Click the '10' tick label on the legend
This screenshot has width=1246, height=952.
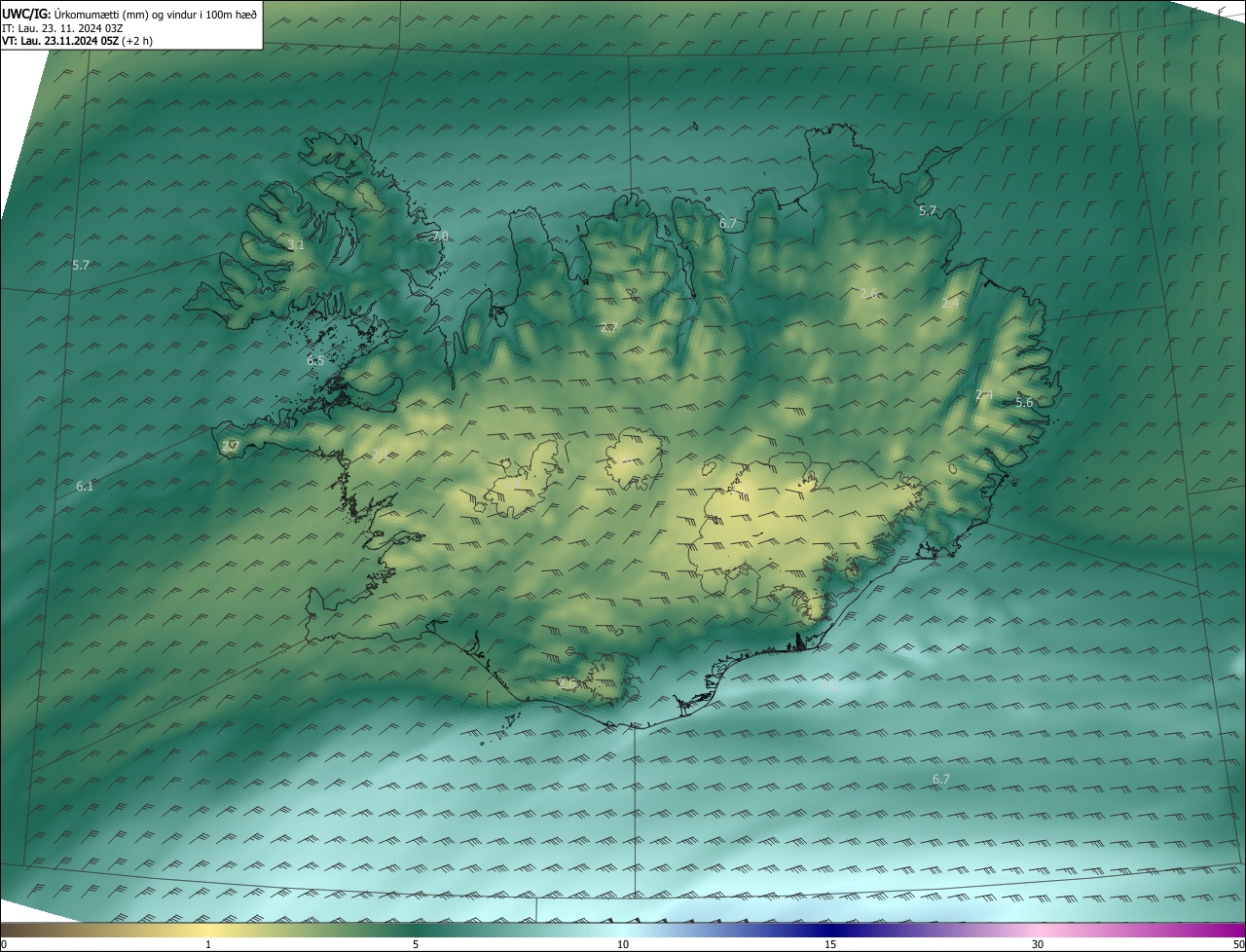click(x=623, y=944)
